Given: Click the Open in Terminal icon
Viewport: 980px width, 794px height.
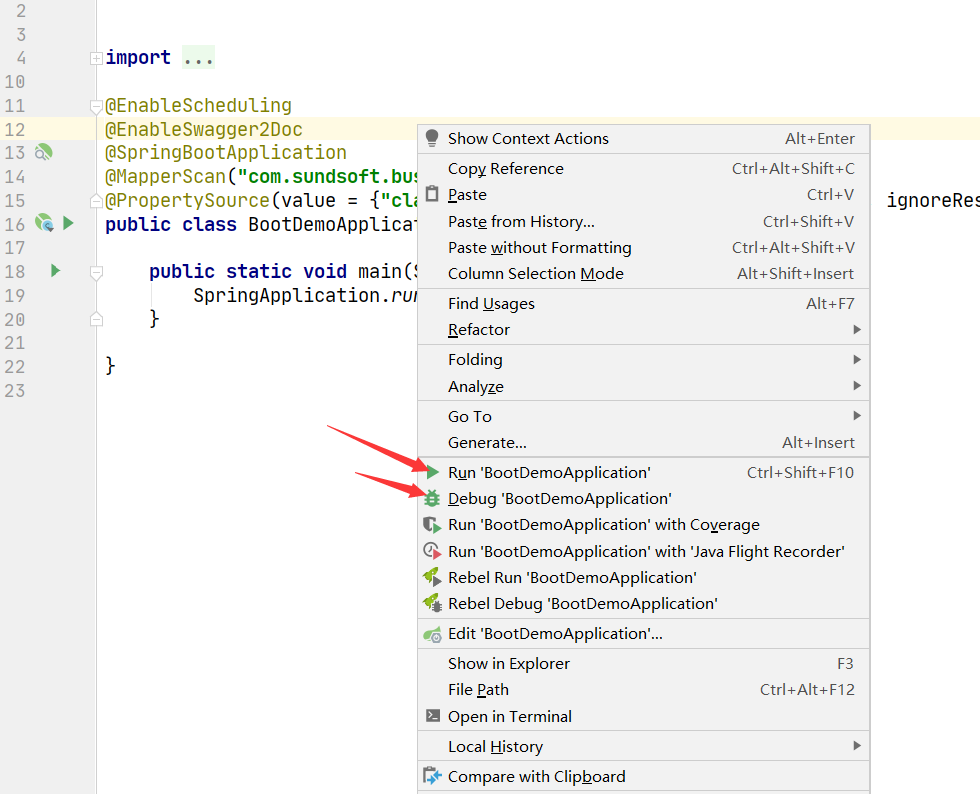Looking at the screenshot, I should [x=432, y=716].
